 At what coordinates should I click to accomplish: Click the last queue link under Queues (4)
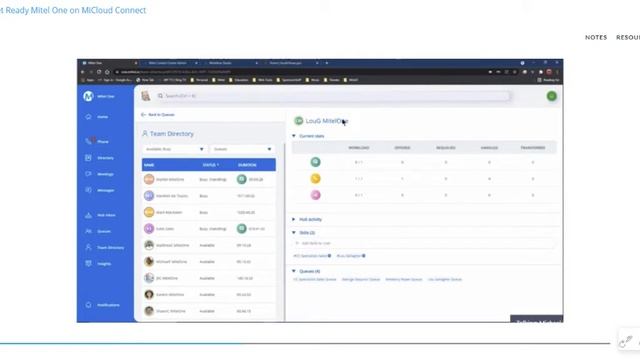coord(445,280)
